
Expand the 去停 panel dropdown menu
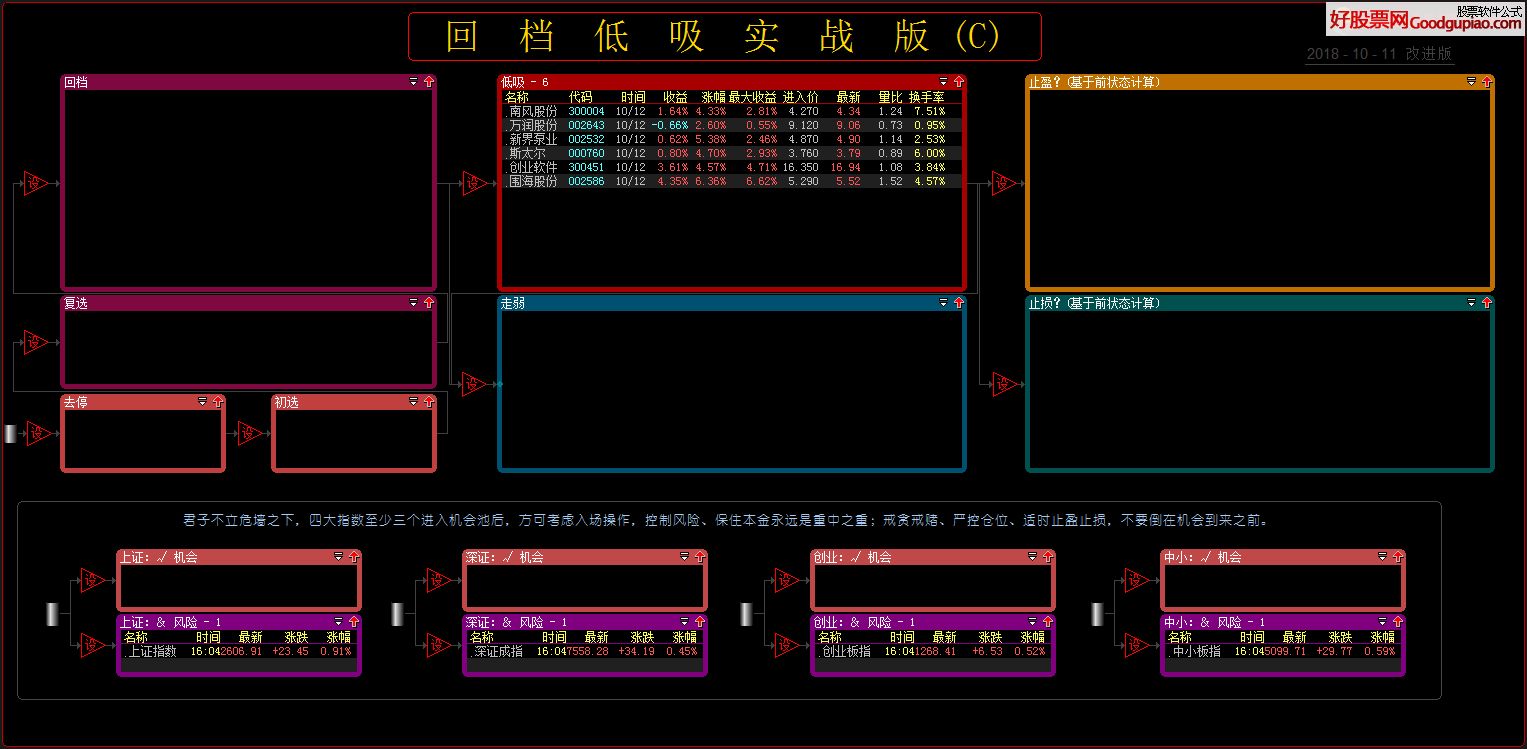click(x=203, y=402)
